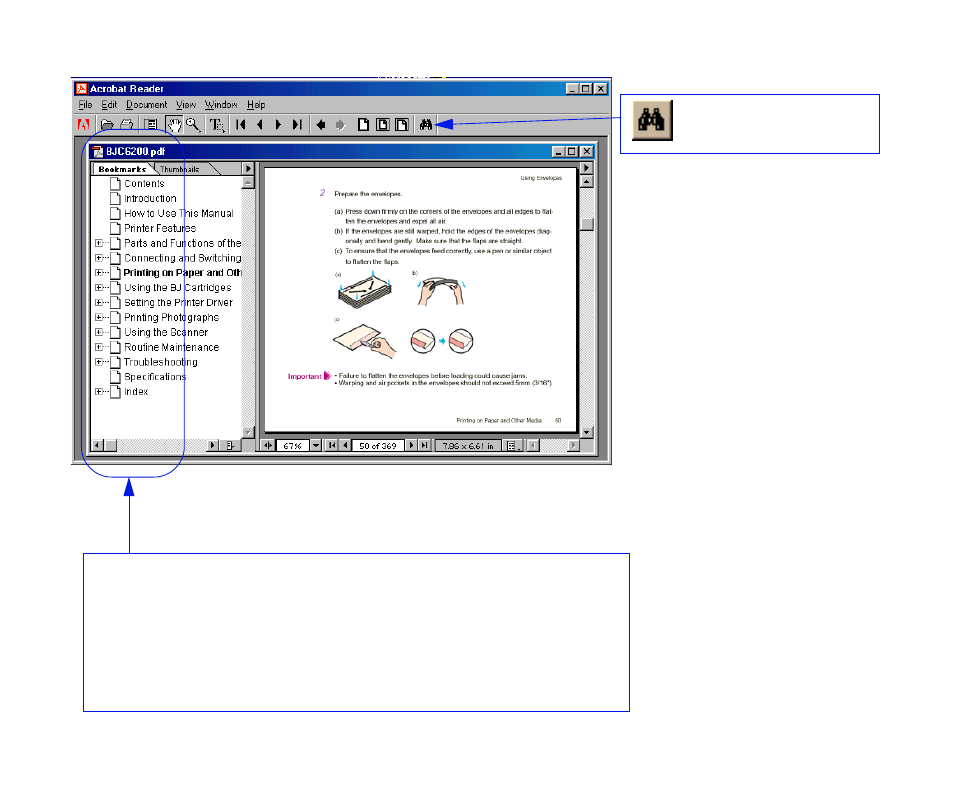The image size is (954, 801).
Task: Expand the Troubleshooting bookmark
Action: pos(99,362)
